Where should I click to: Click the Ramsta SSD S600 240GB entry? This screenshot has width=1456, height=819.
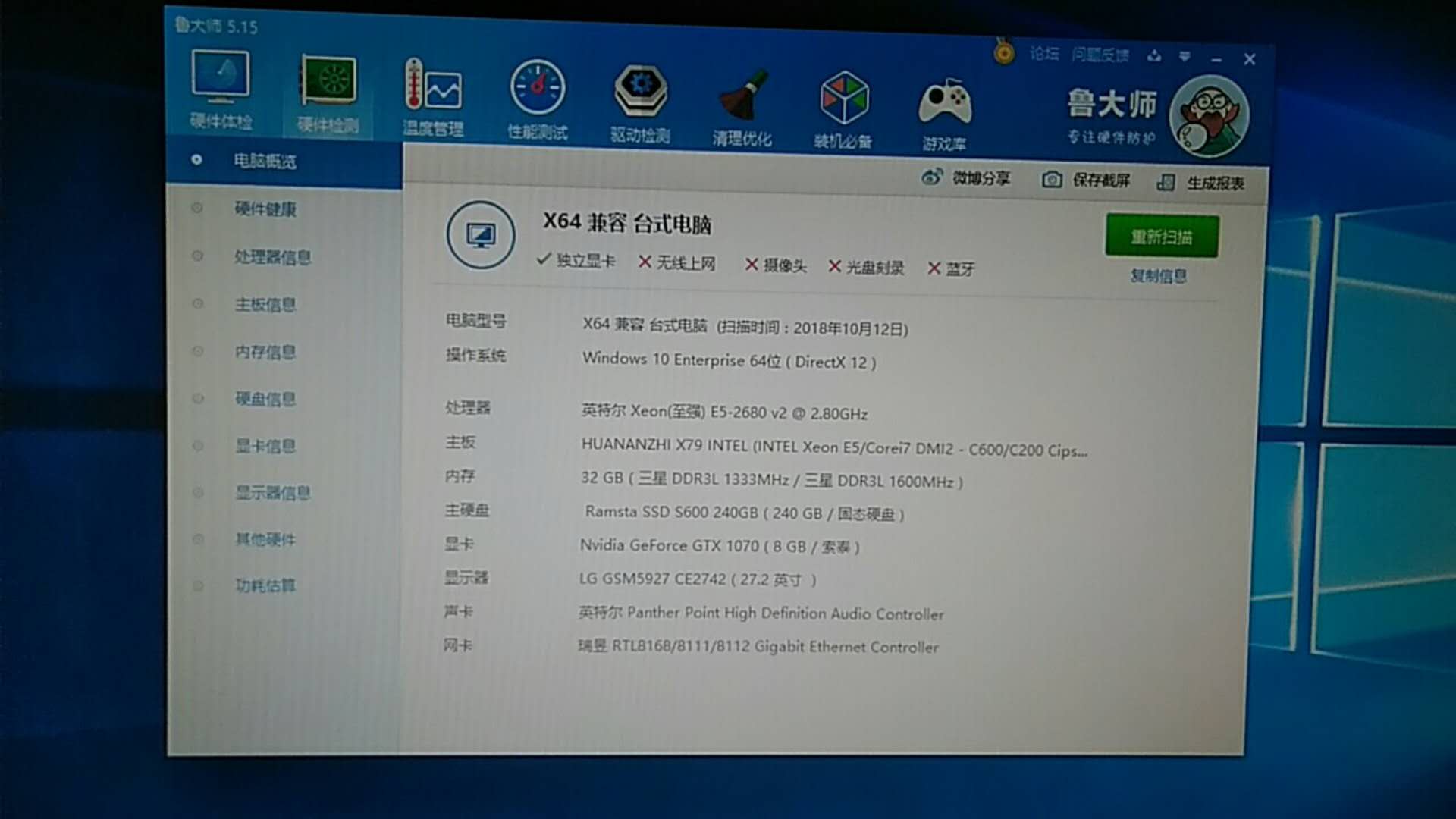click(x=744, y=513)
